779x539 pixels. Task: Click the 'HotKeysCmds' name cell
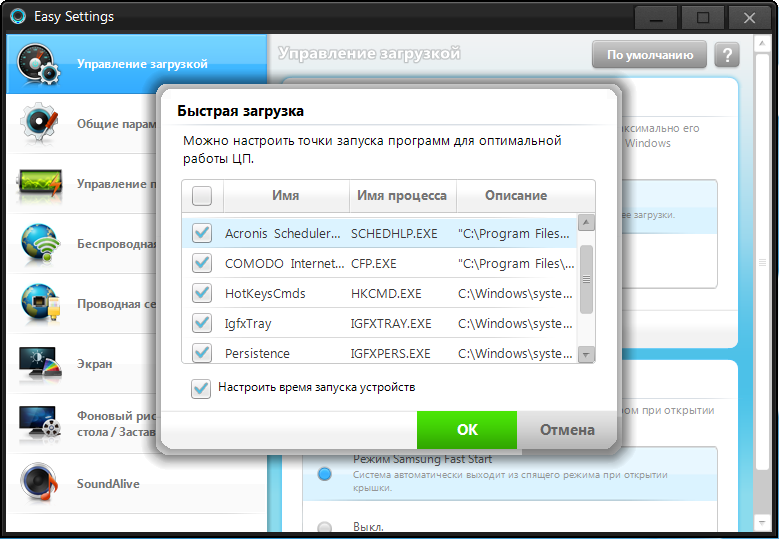pos(265,294)
